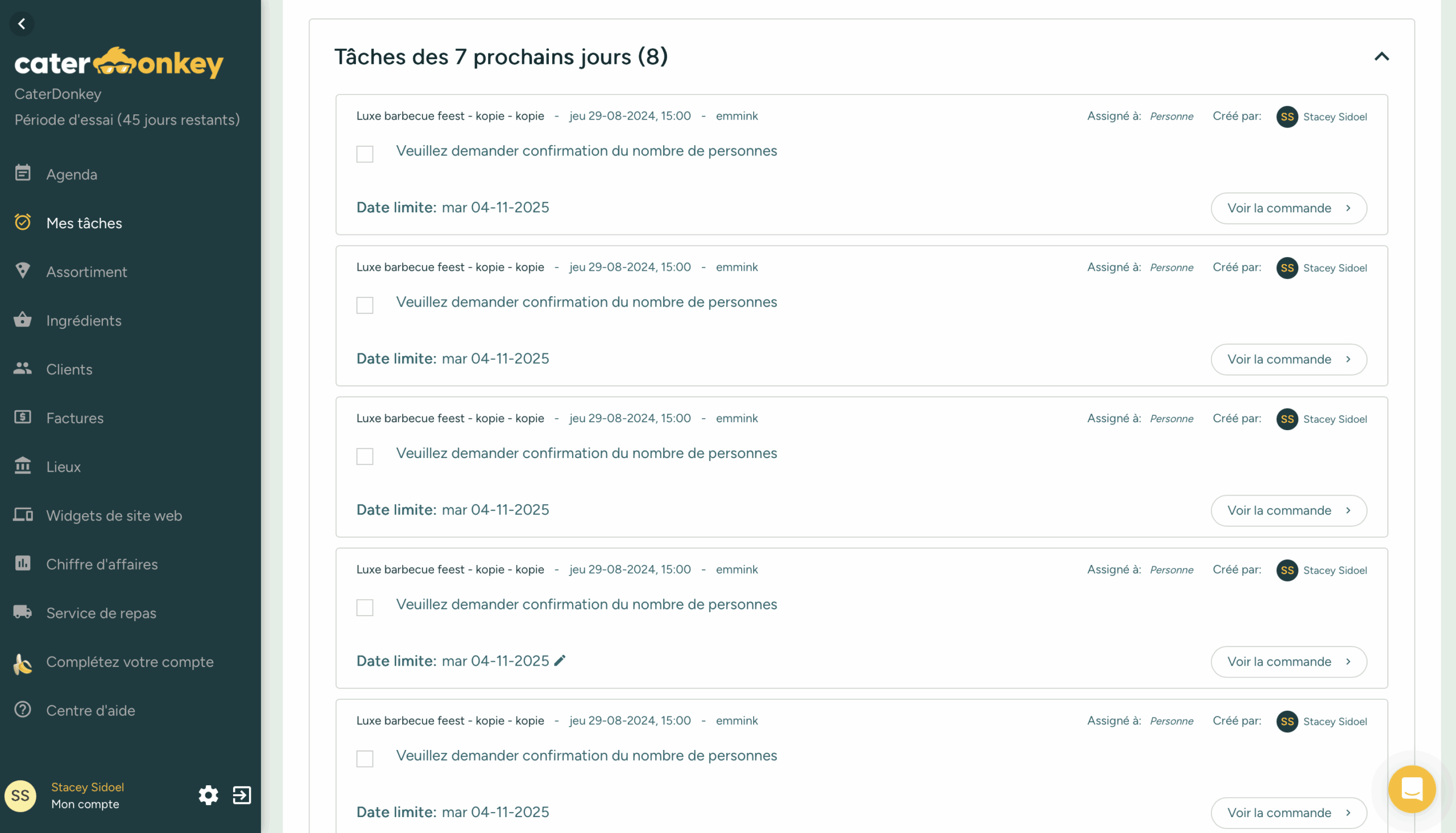Check the first task's checkbox
Image resolution: width=1456 pixels, height=833 pixels.
(x=365, y=154)
